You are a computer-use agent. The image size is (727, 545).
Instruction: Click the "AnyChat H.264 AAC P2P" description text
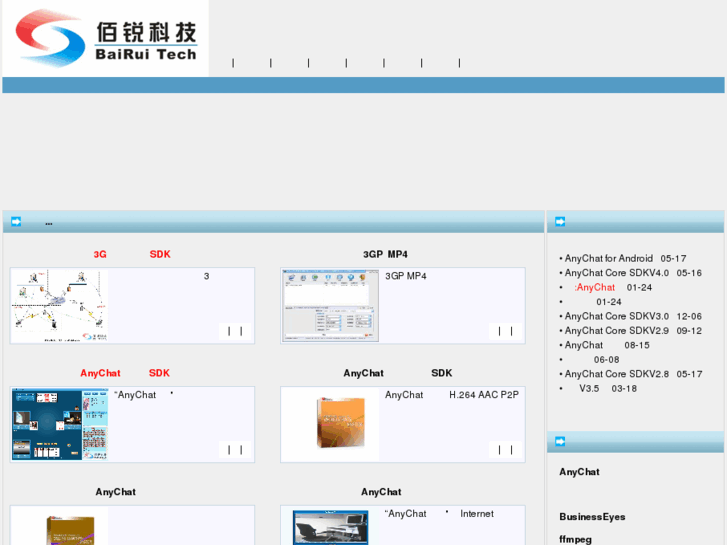452,395
